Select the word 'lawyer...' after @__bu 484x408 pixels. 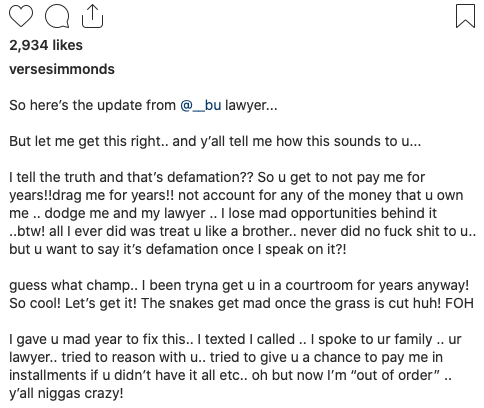pos(251,105)
